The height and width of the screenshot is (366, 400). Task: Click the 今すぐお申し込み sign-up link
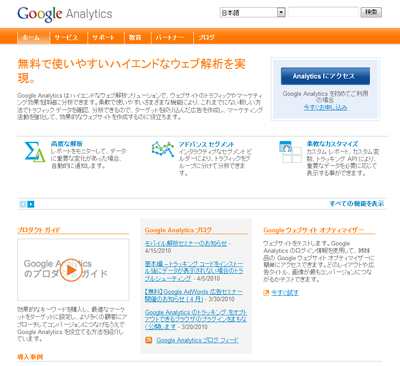click(x=325, y=108)
